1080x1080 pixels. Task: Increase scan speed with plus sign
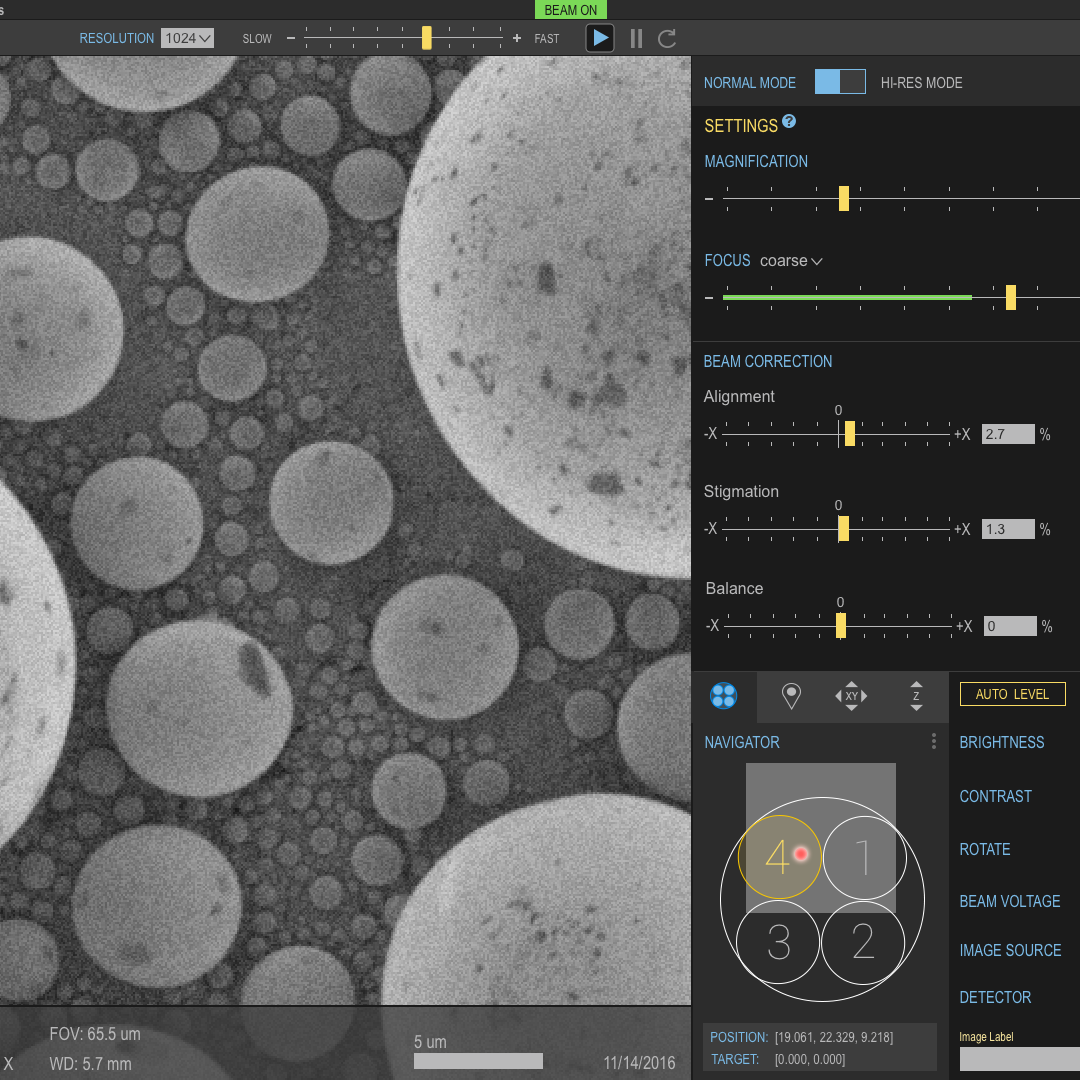coord(517,38)
